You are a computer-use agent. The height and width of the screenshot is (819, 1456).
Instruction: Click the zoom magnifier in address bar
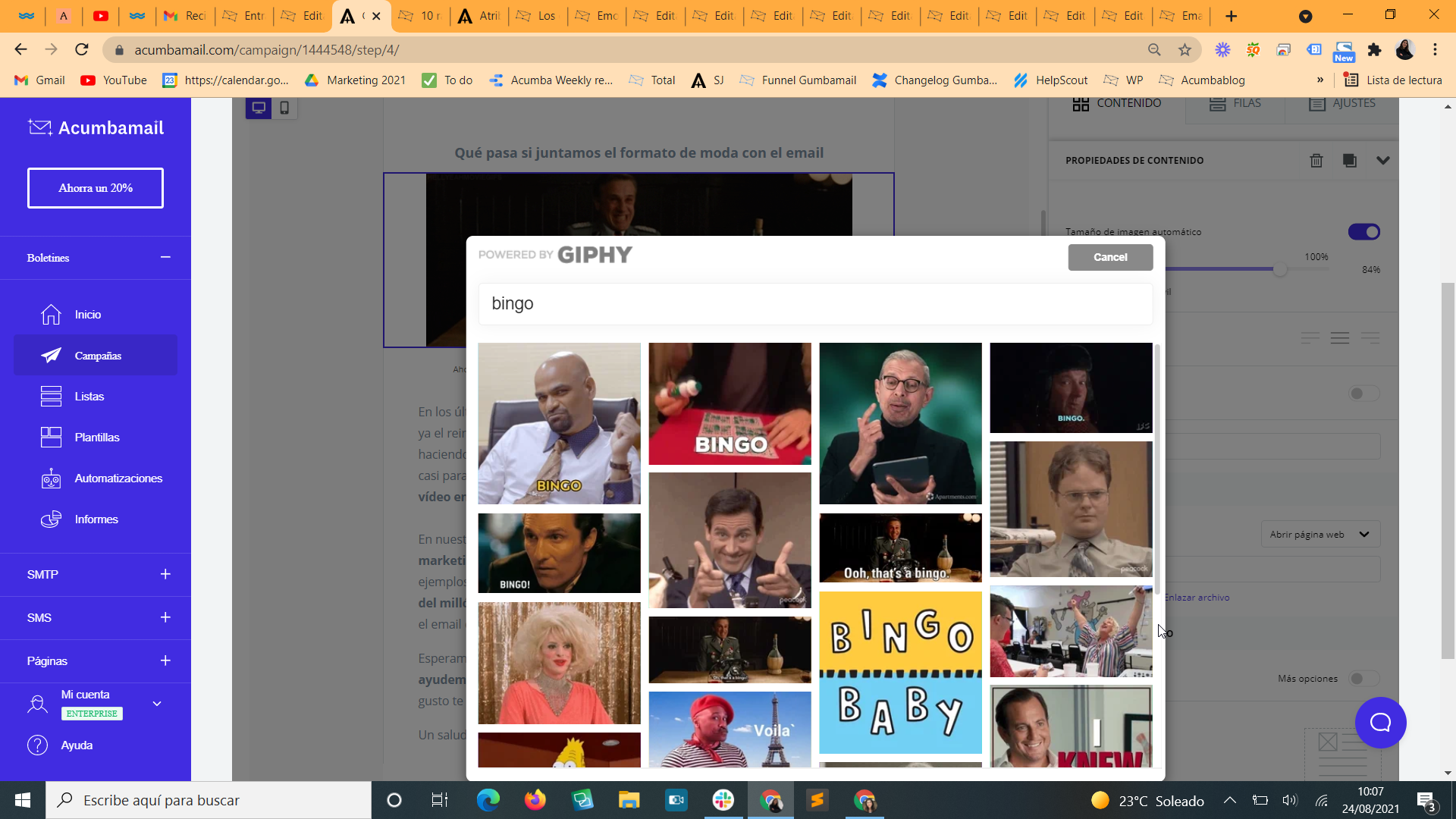[x=1154, y=49]
